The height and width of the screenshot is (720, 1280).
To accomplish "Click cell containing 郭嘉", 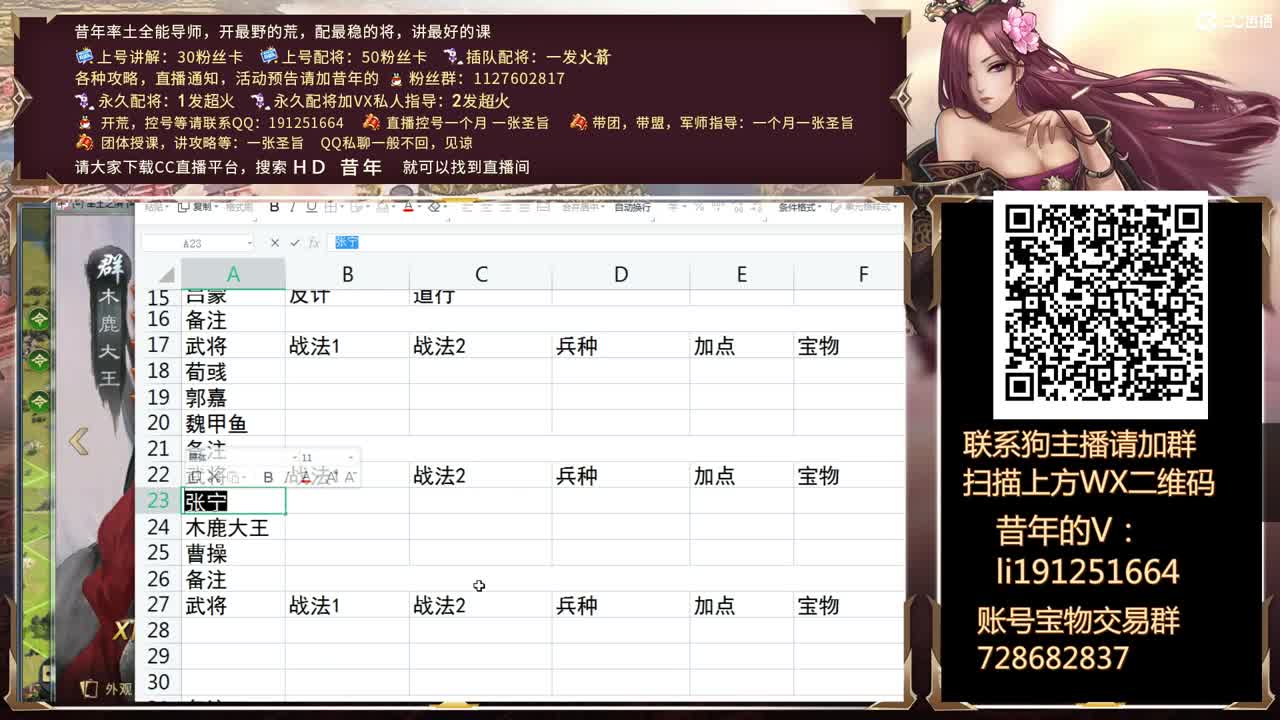I will 233,398.
